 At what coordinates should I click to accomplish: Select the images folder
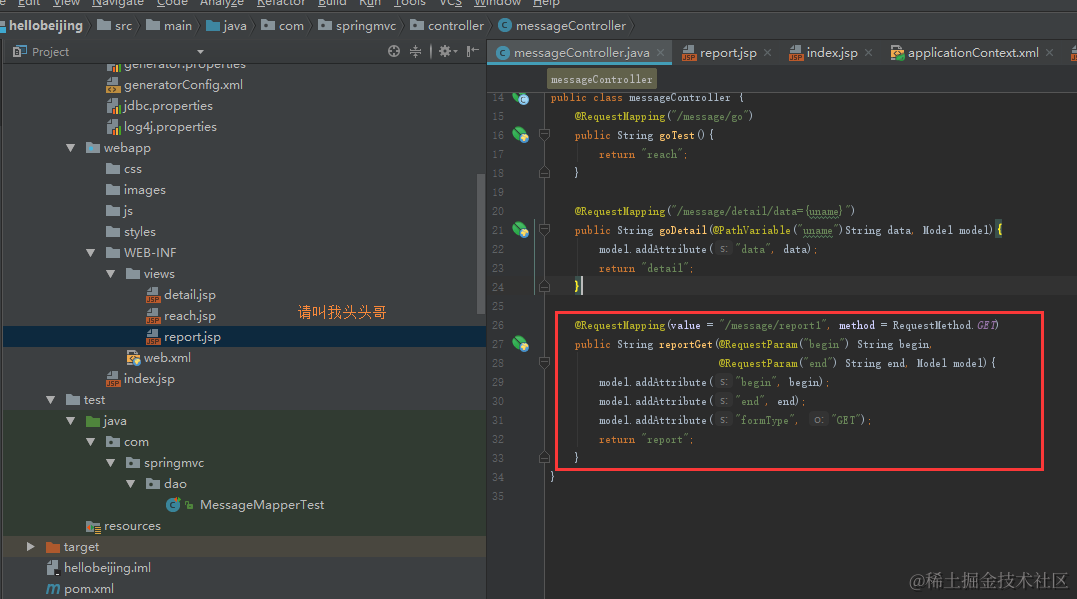(144, 190)
